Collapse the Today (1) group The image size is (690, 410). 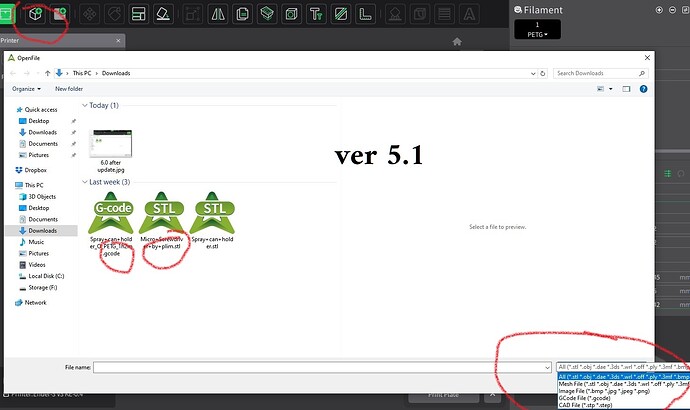point(84,105)
